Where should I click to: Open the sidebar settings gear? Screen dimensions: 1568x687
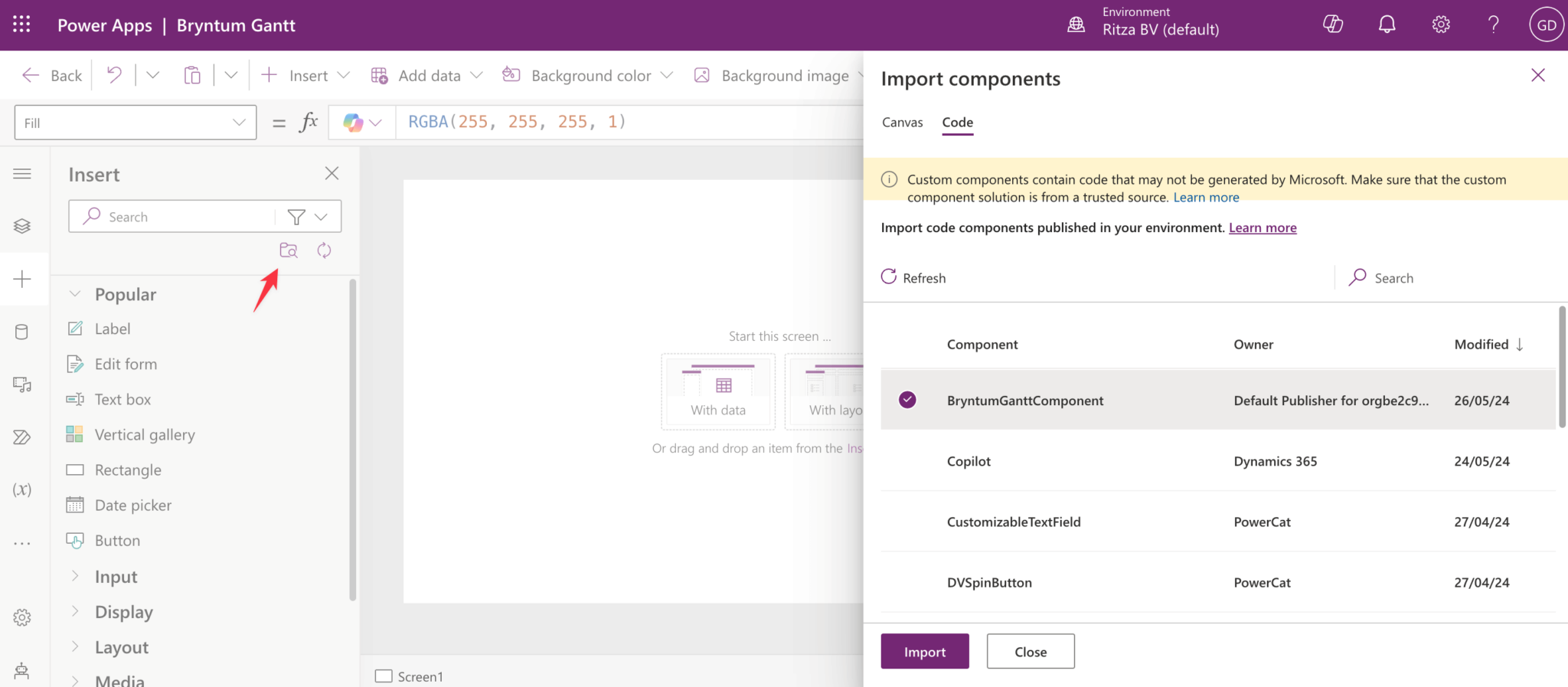click(x=22, y=617)
